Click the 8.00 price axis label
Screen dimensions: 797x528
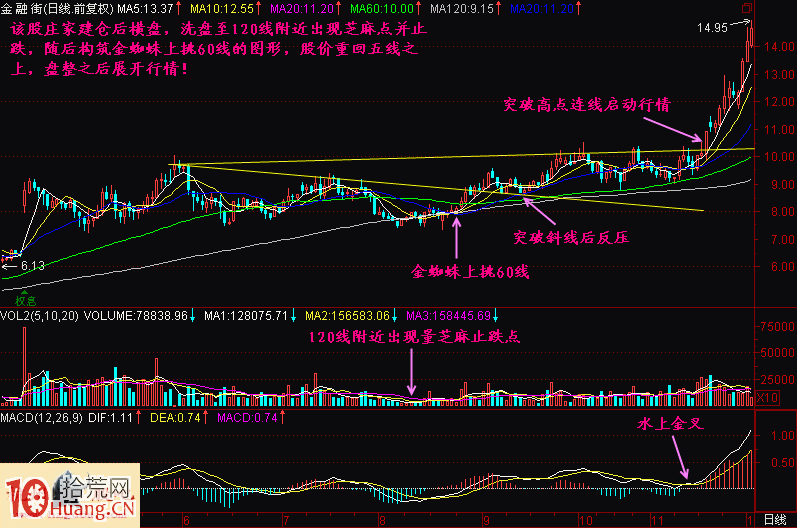[x=782, y=211]
